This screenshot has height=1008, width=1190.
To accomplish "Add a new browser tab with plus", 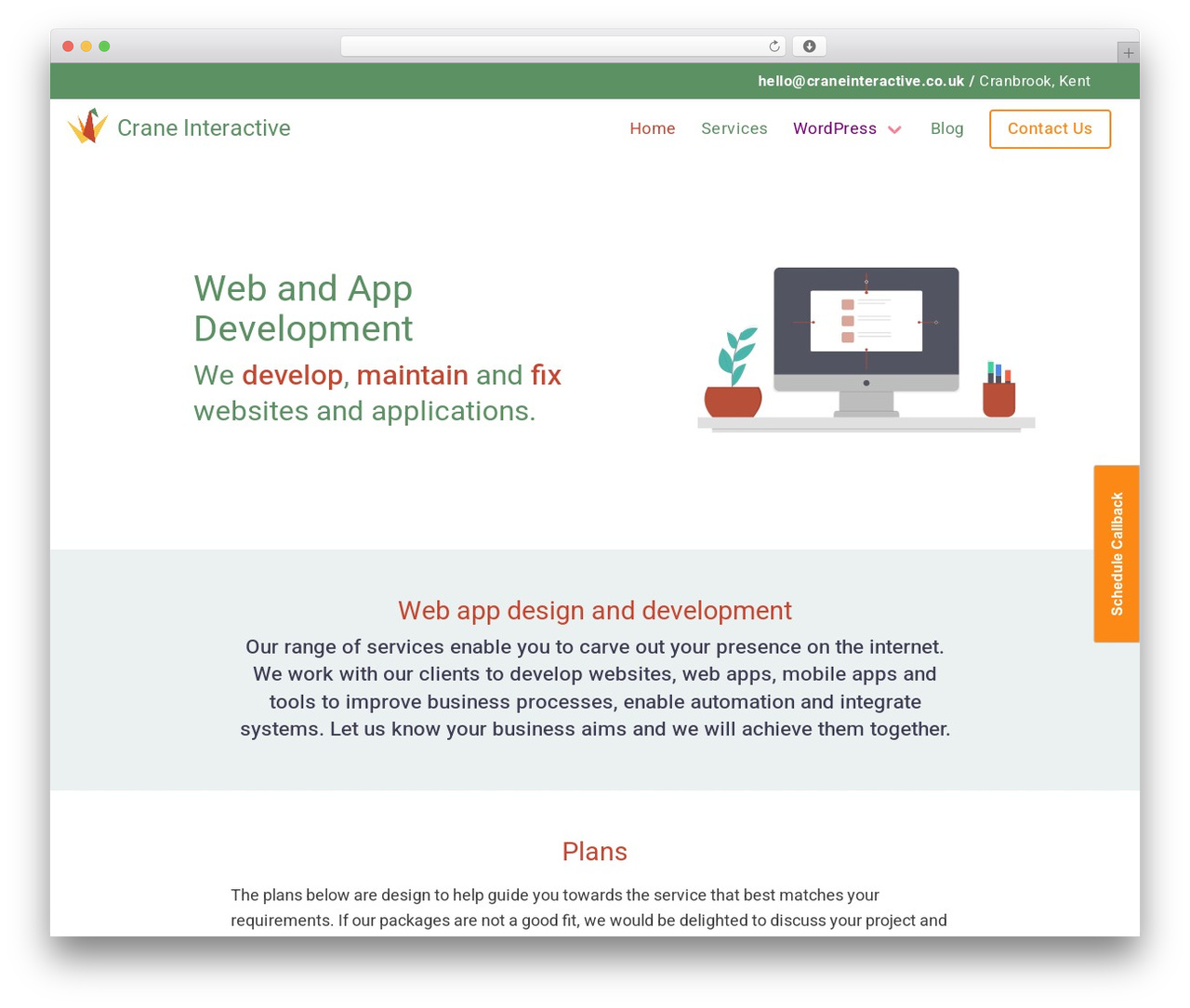I will pos(1128,53).
